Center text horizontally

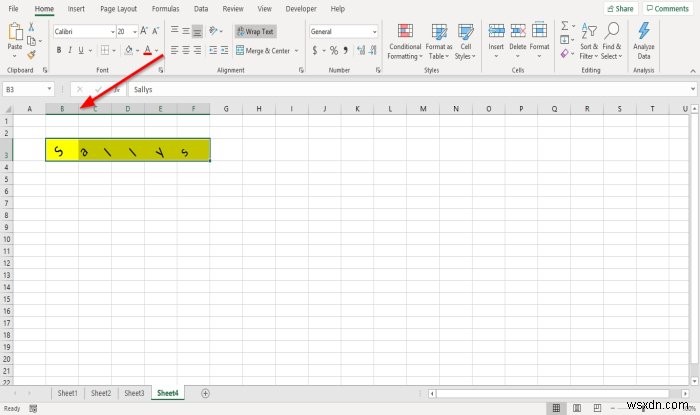pos(186,50)
